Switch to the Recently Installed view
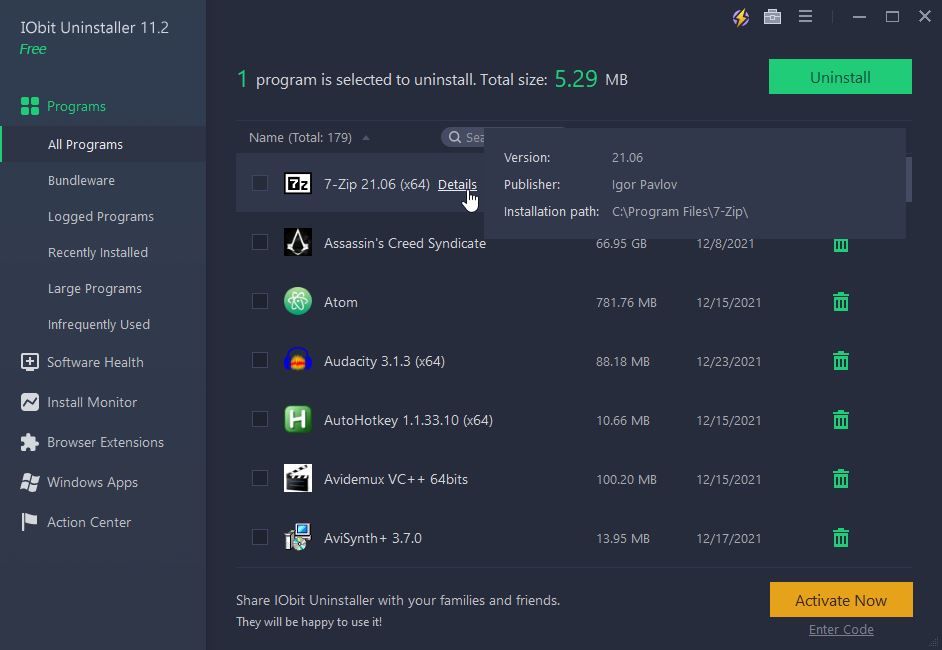Viewport: 942px width, 650px height. coord(98,252)
